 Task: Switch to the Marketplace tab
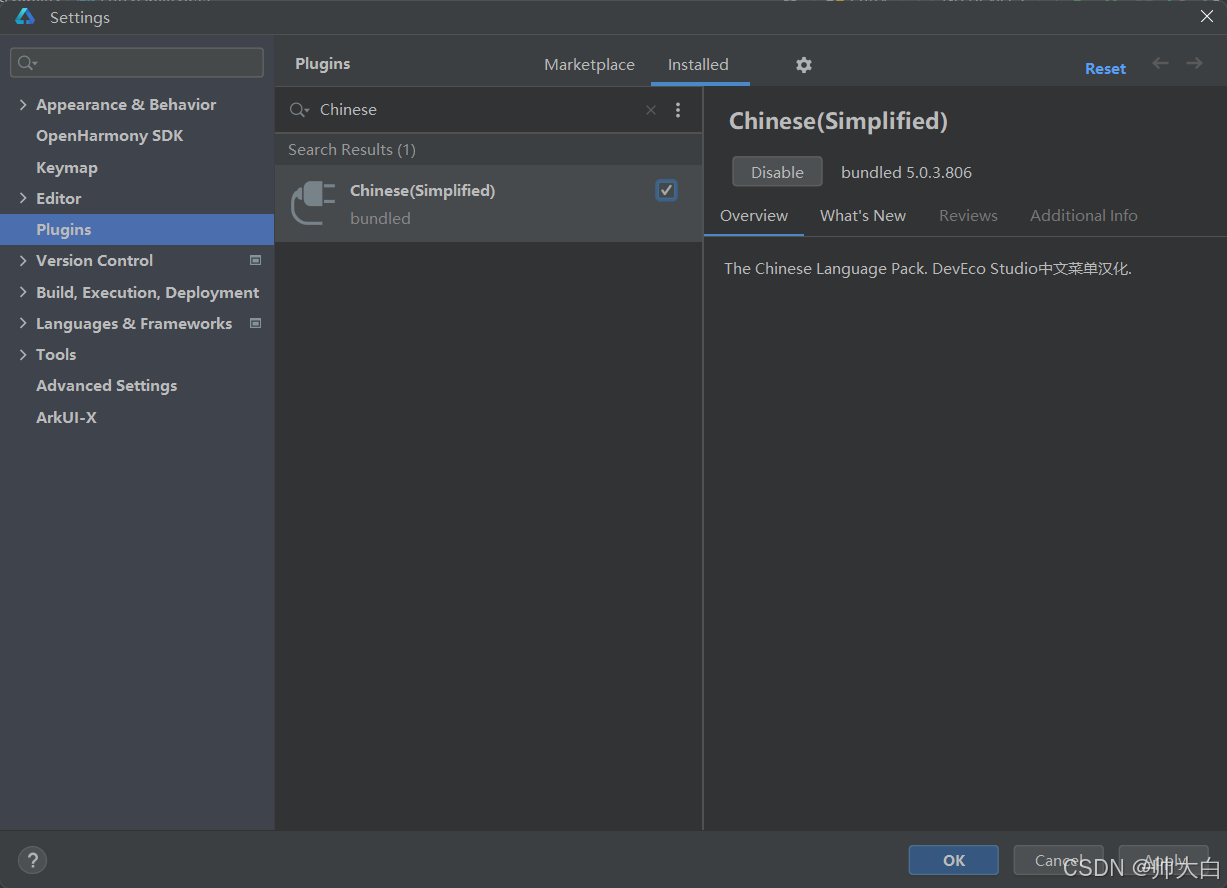click(x=589, y=64)
